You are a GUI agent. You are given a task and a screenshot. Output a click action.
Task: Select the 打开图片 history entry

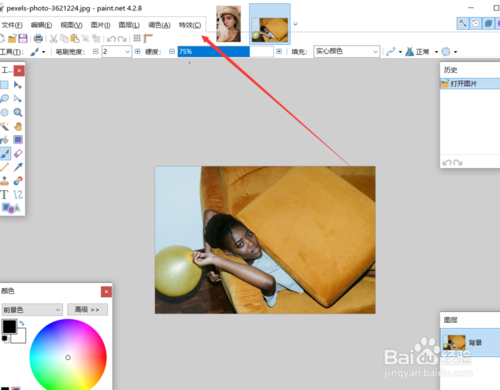[470, 83]
